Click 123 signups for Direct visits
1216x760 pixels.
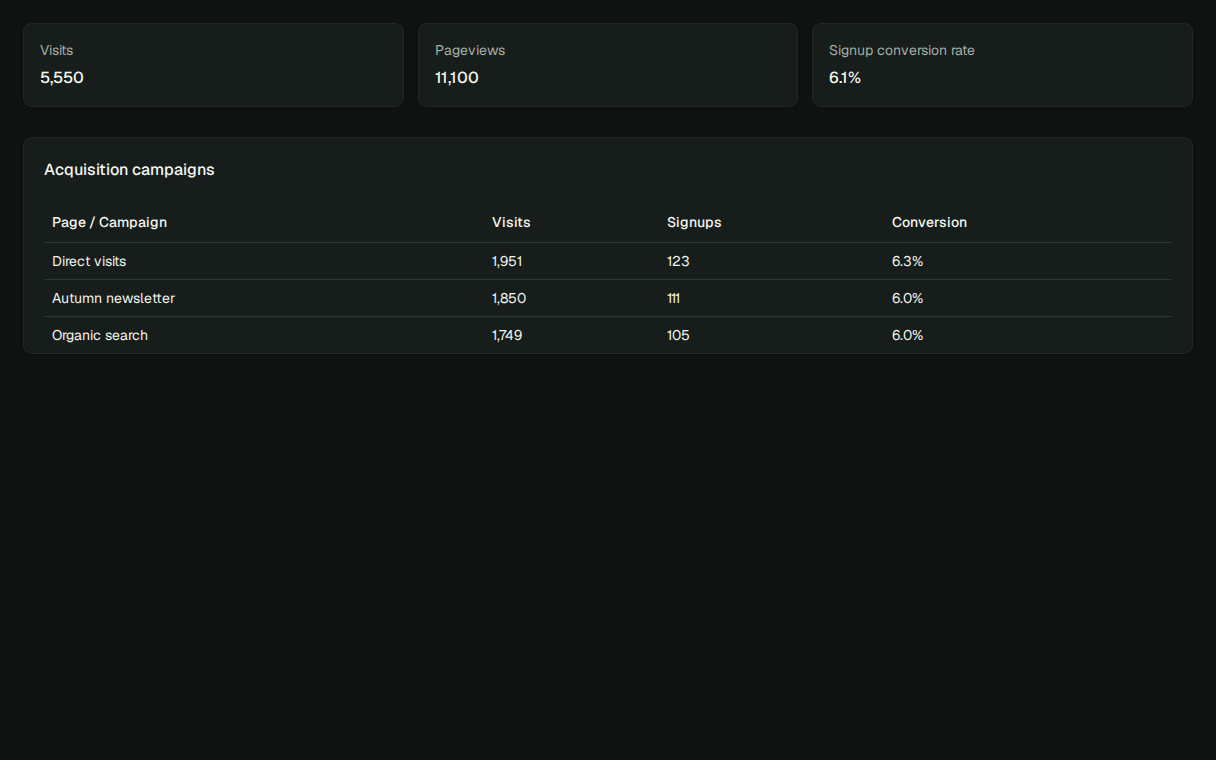[678, 261]
